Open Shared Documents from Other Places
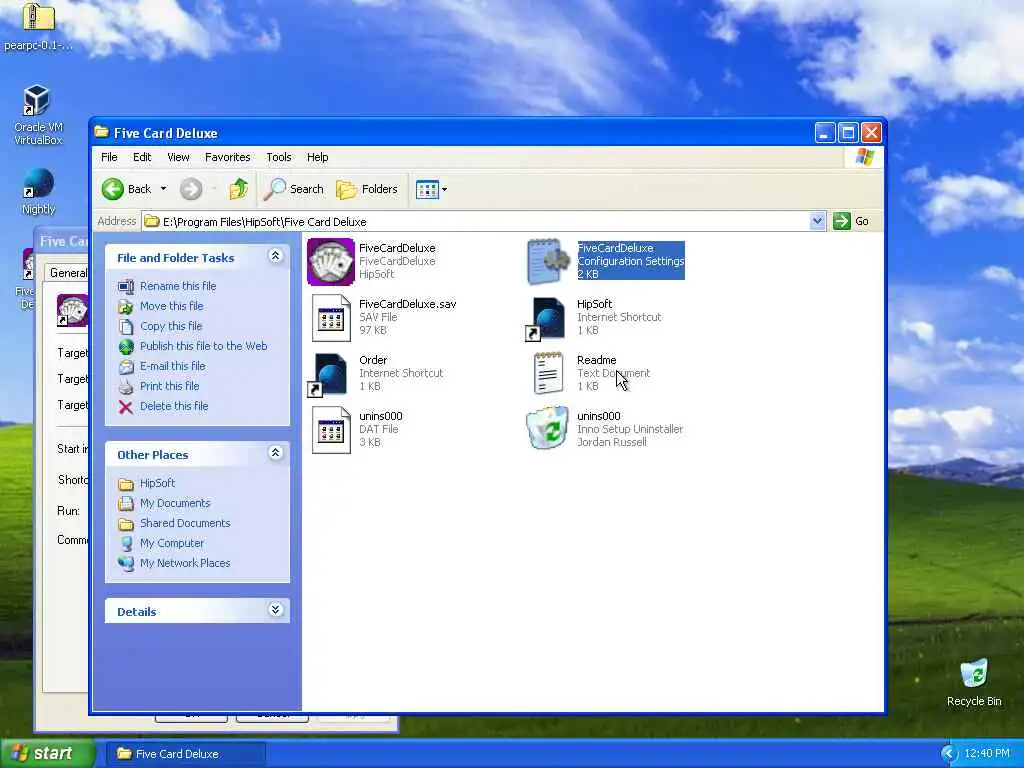 pos(185,523)
